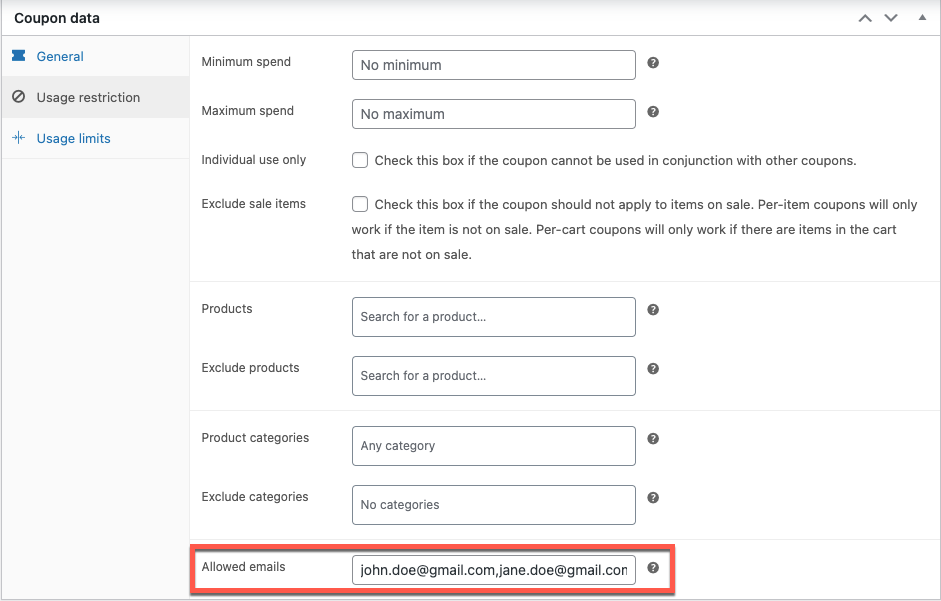Focus the Minimum spend field
The height and width of the screenshot is (601, 941).
click(493, 65)
